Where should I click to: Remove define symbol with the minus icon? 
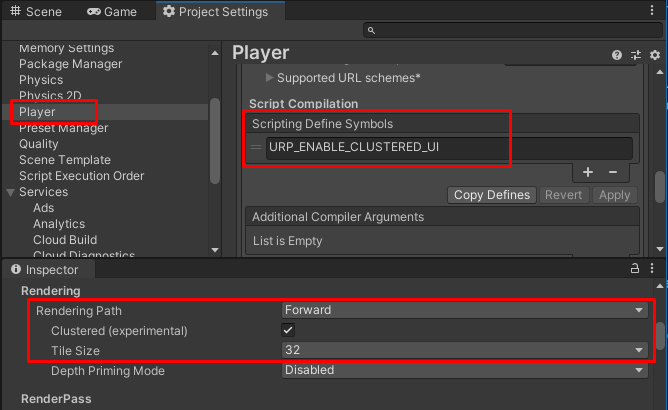[613, 173]
